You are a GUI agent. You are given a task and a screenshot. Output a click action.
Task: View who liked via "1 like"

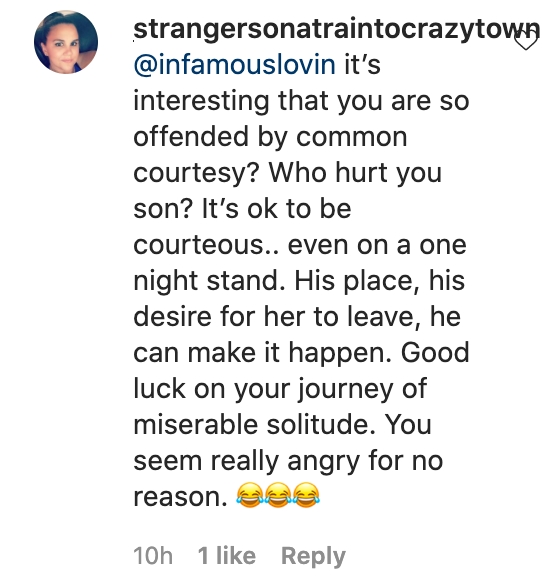point(227,555)
